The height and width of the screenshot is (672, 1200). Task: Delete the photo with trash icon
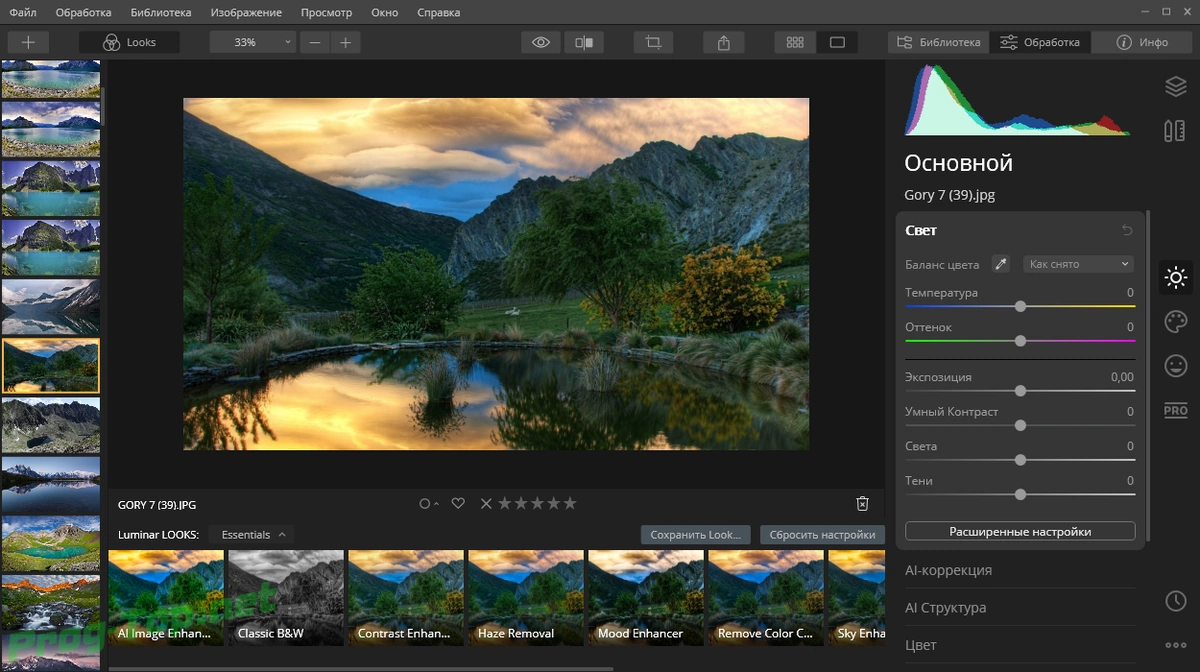[x=863, y=504]
